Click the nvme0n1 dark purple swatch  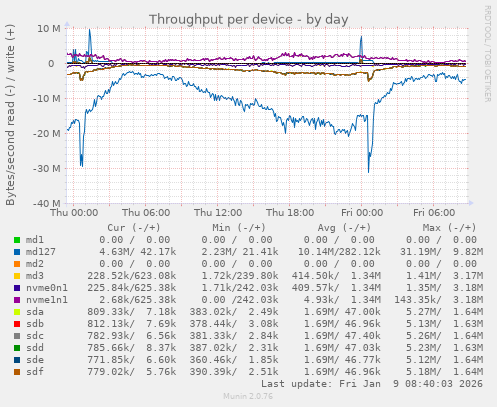click(17, 288)
